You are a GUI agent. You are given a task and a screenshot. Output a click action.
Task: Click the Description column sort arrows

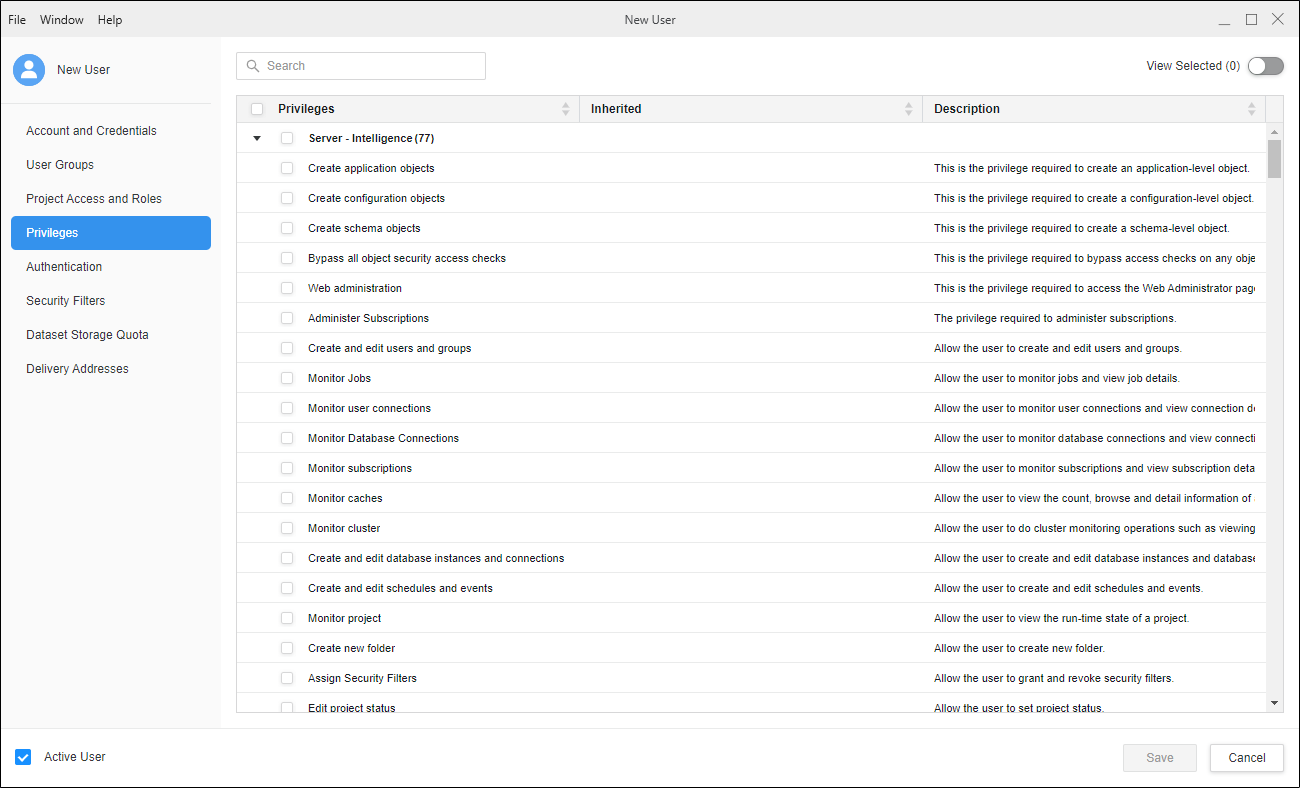tap(1252, 109)
